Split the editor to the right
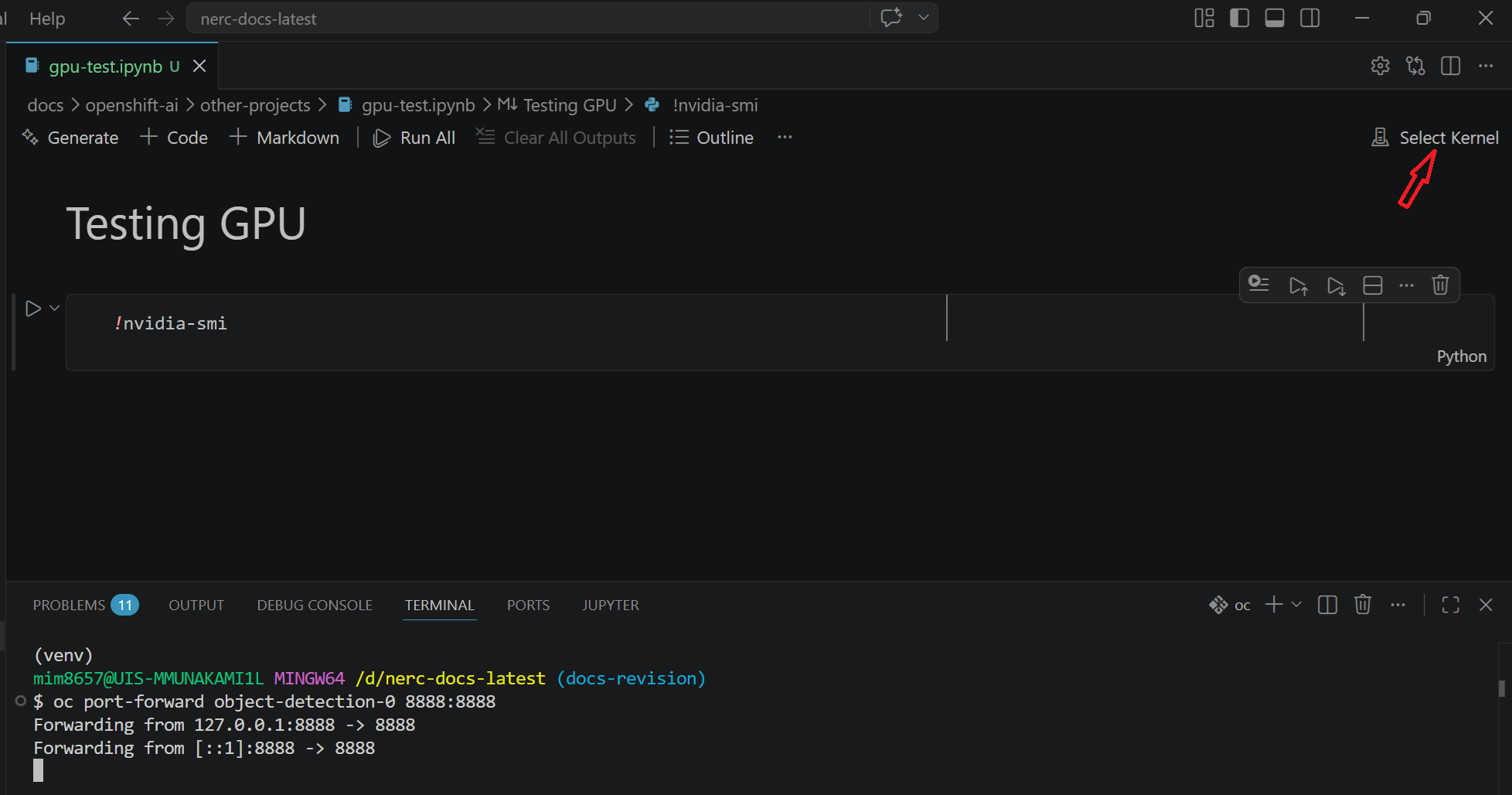The height and width of the screenshot is (795, 1512). 1450,67
